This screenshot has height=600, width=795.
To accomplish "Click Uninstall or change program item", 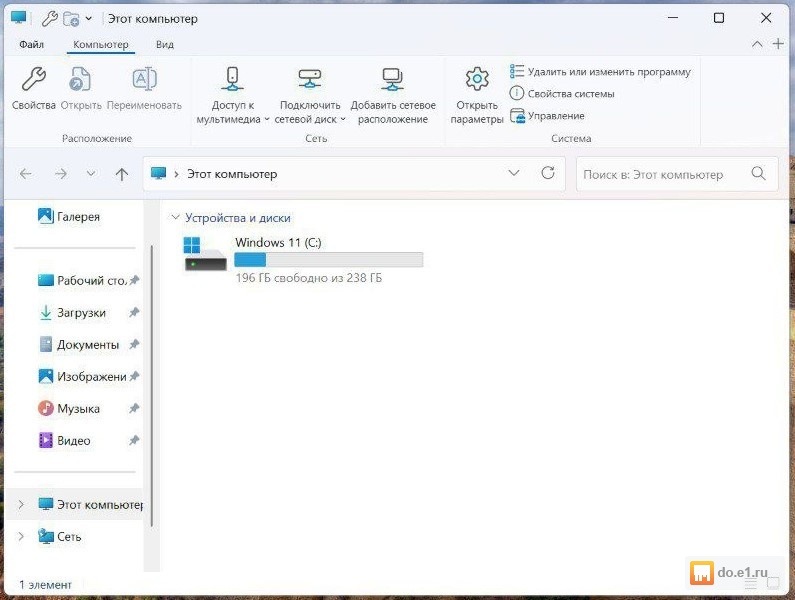I will point(600,72).
